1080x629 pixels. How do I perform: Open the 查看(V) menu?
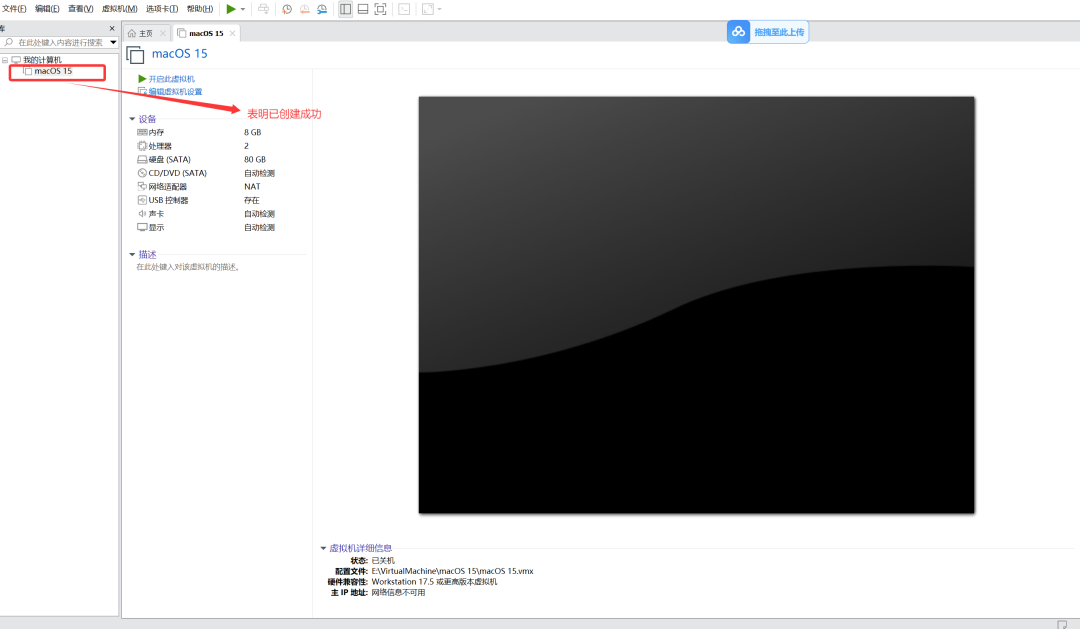(81, 9)
